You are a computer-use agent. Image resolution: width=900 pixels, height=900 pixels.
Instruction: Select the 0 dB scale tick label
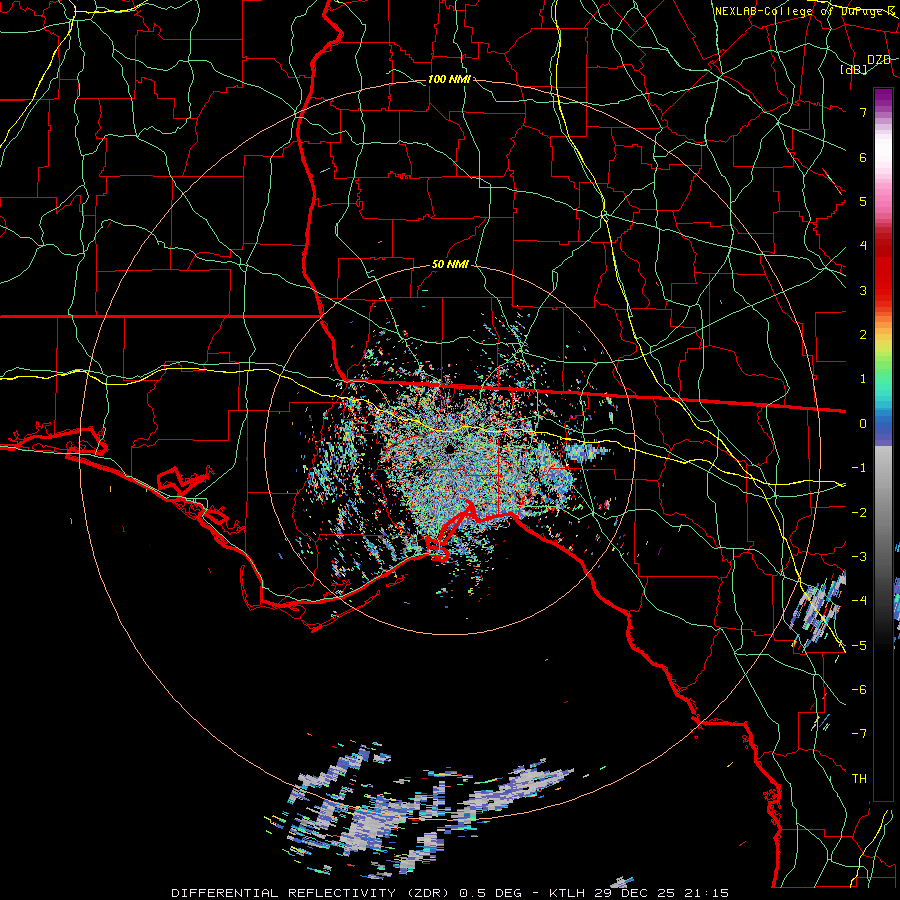863,424
